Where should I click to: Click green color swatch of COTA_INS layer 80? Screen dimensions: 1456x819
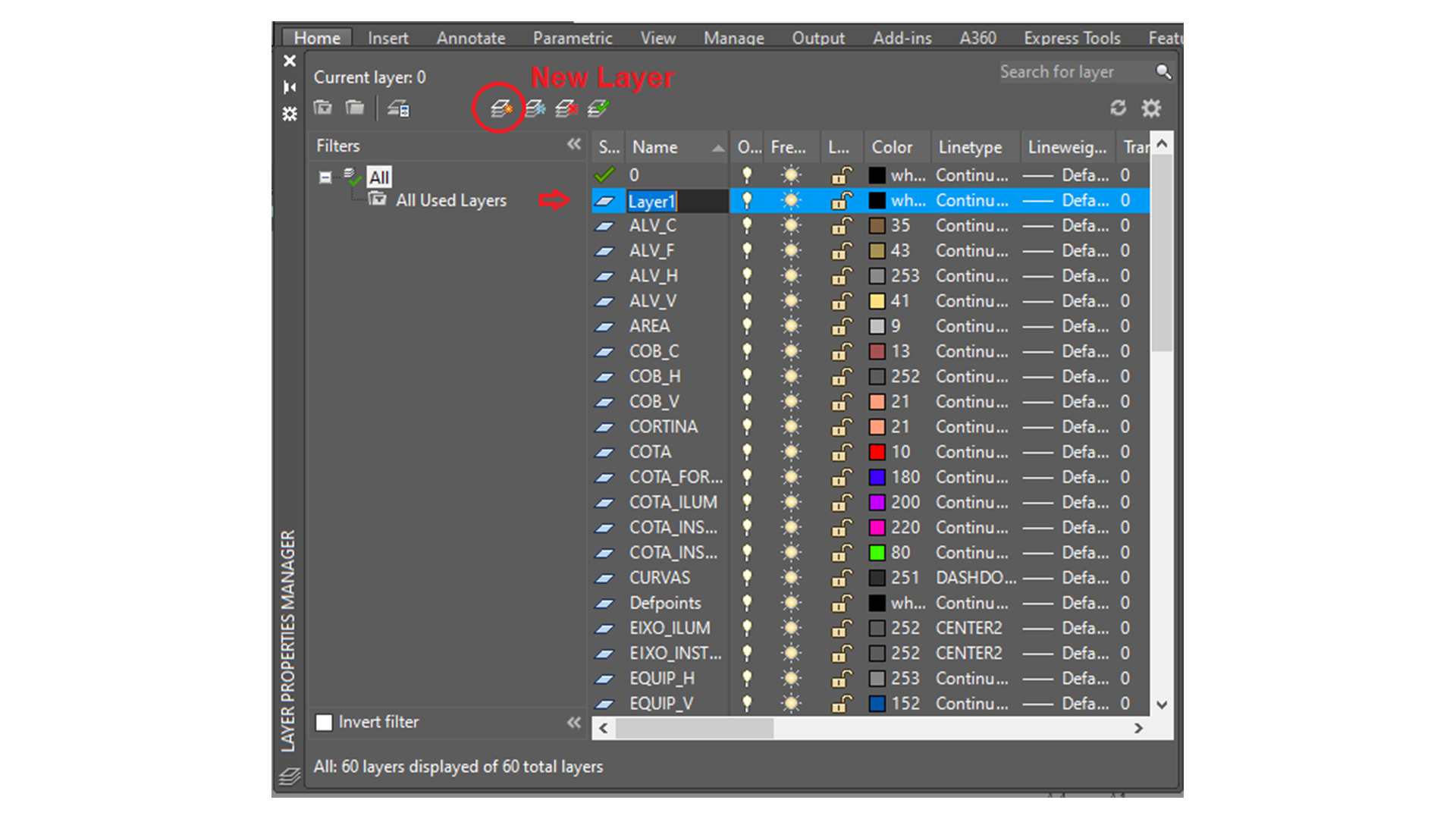point(877,553)
